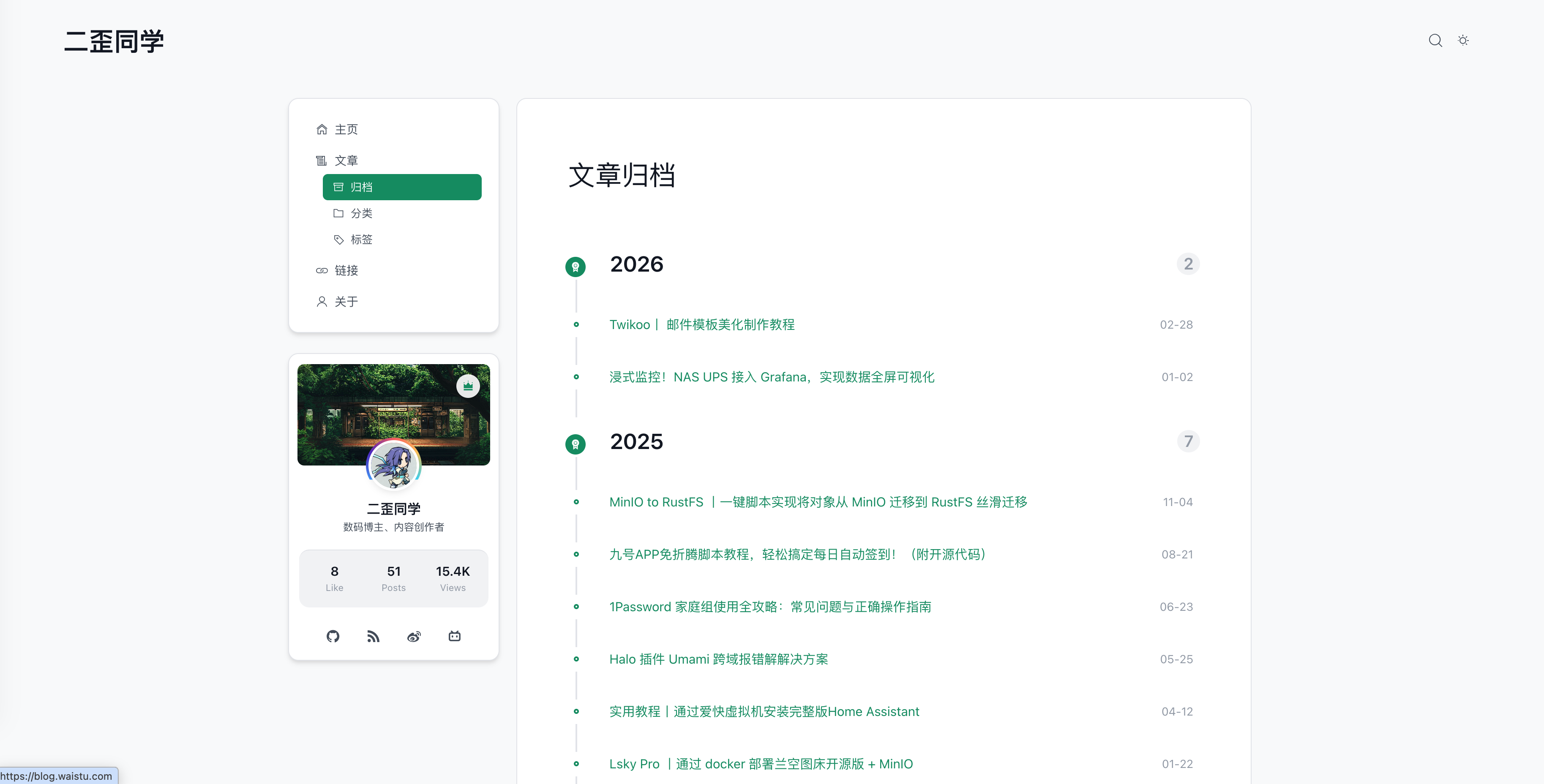Open site search with the magnifier icon

click(x=1435, y=40)
